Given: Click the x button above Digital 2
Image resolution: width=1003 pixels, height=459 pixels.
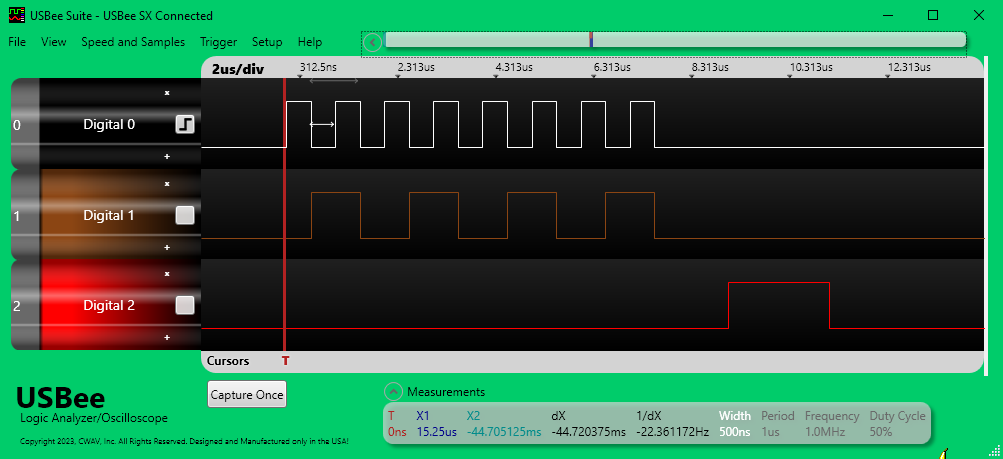Looking at the screenshot, I should [x=167, y=274].
